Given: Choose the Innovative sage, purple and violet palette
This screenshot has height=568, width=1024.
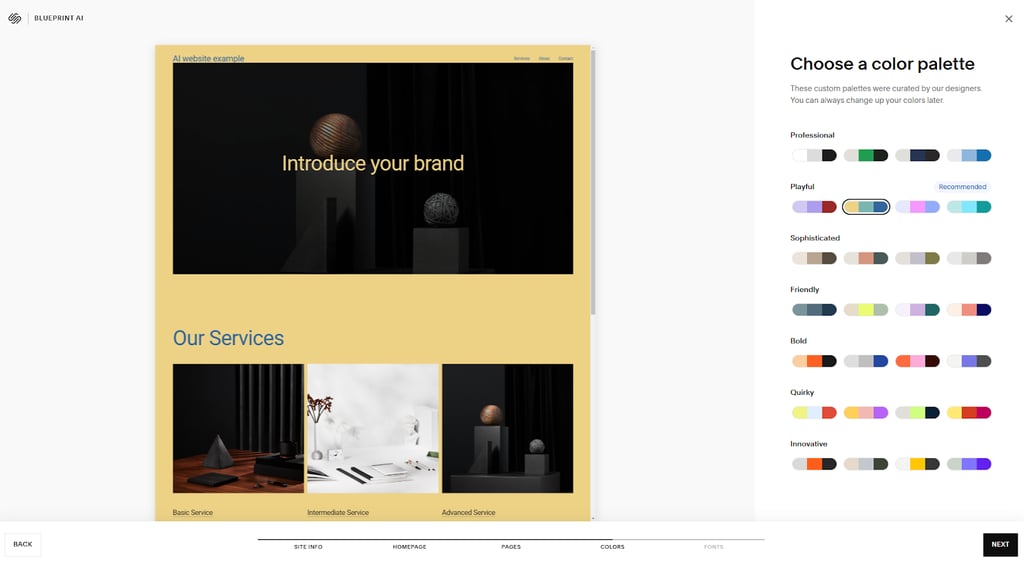Looking at the screenshot, I should point(968,464).
